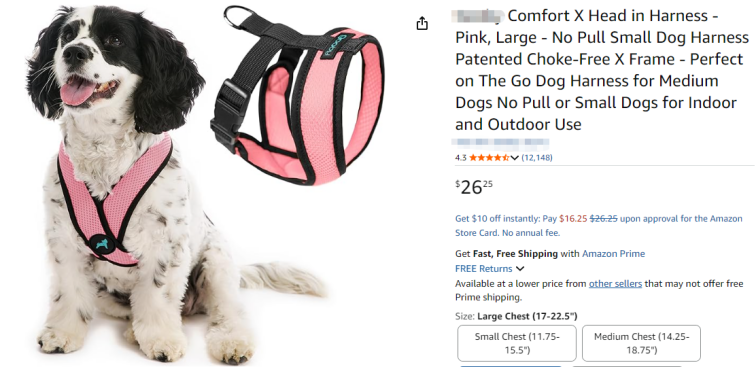
Task: Expand the FREE Returns chevron
Action: [x=520, y=269]
